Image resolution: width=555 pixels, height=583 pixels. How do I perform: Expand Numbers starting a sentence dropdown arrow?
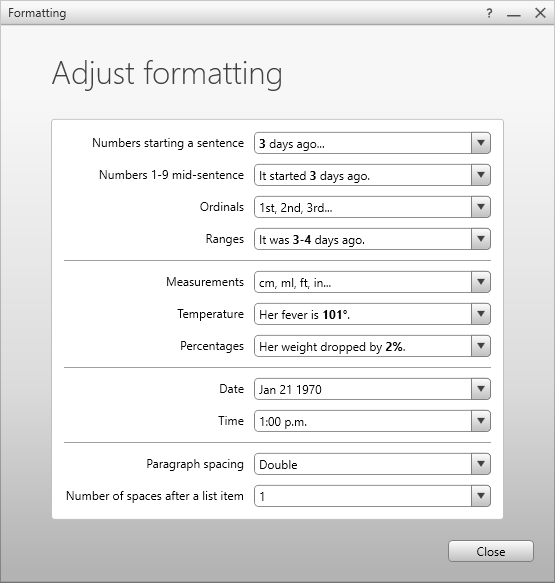481,143
